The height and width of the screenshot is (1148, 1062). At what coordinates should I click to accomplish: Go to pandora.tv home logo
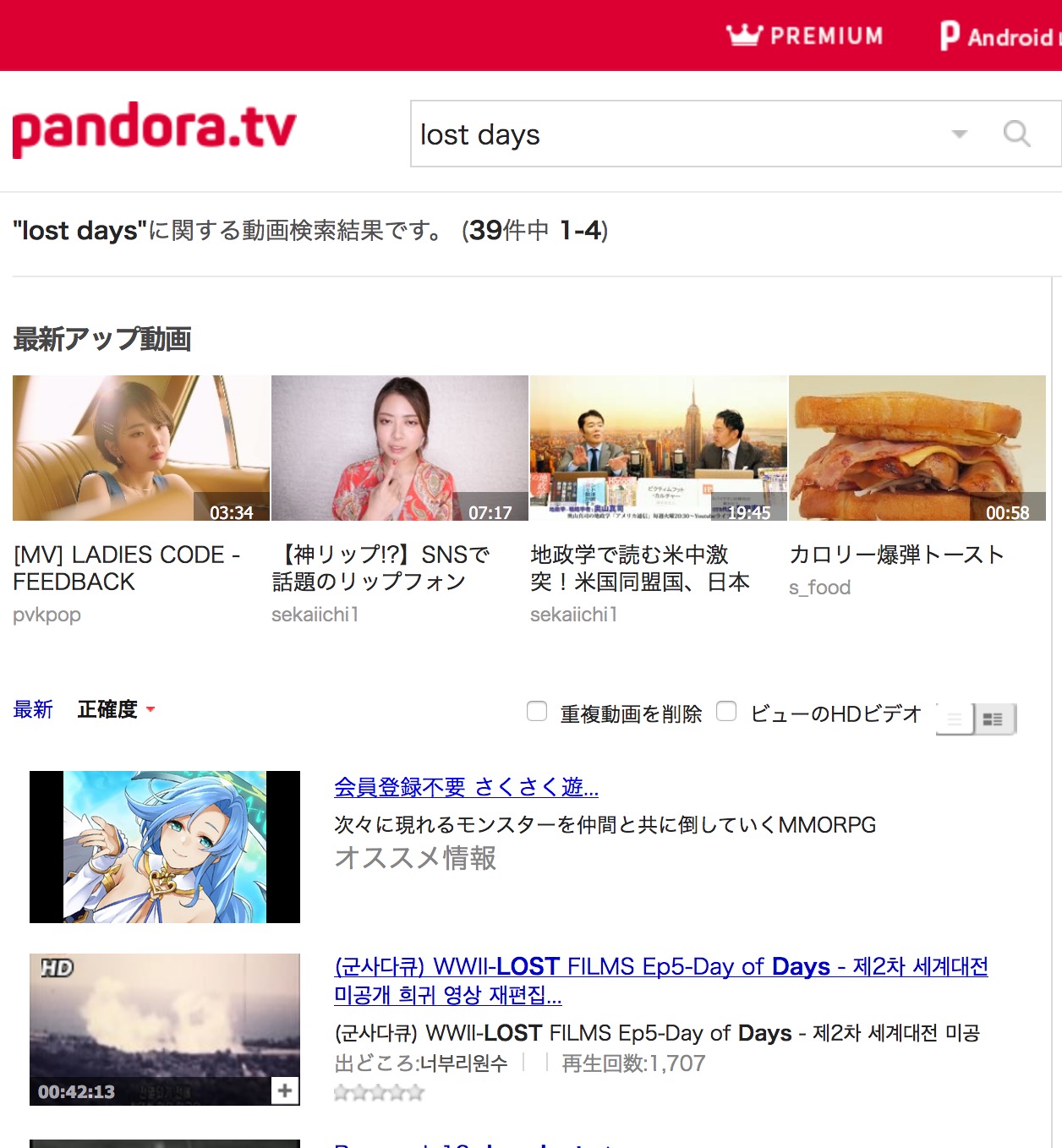155,129
